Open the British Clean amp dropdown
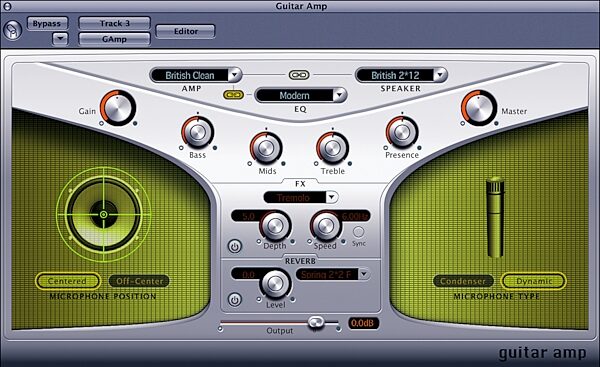This screenshot has height=367, width=600. tap(196, 75)
